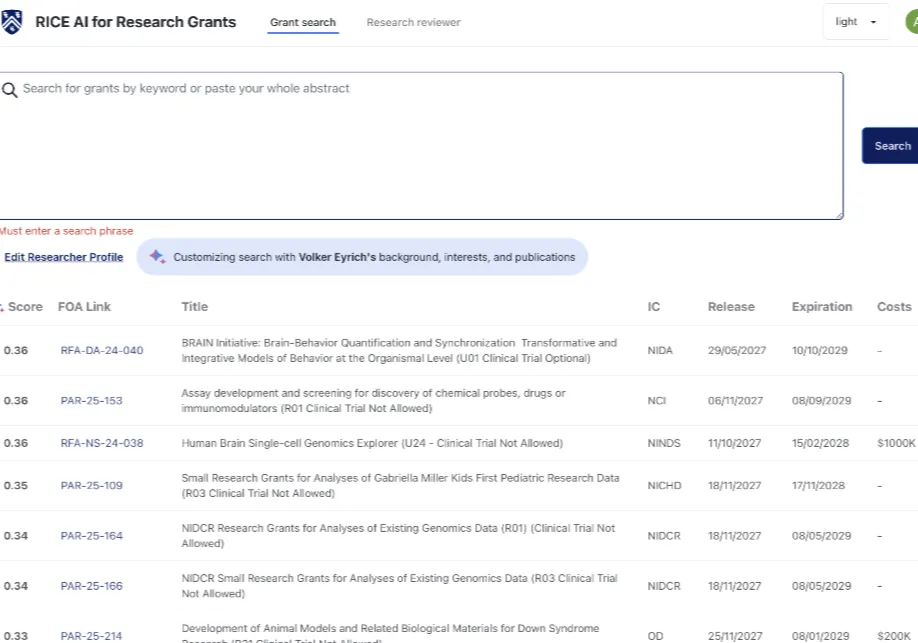918x643 pixels.
Task: Click the Customizing search with Volker Eyrich banner
Action: coord(362,256)
